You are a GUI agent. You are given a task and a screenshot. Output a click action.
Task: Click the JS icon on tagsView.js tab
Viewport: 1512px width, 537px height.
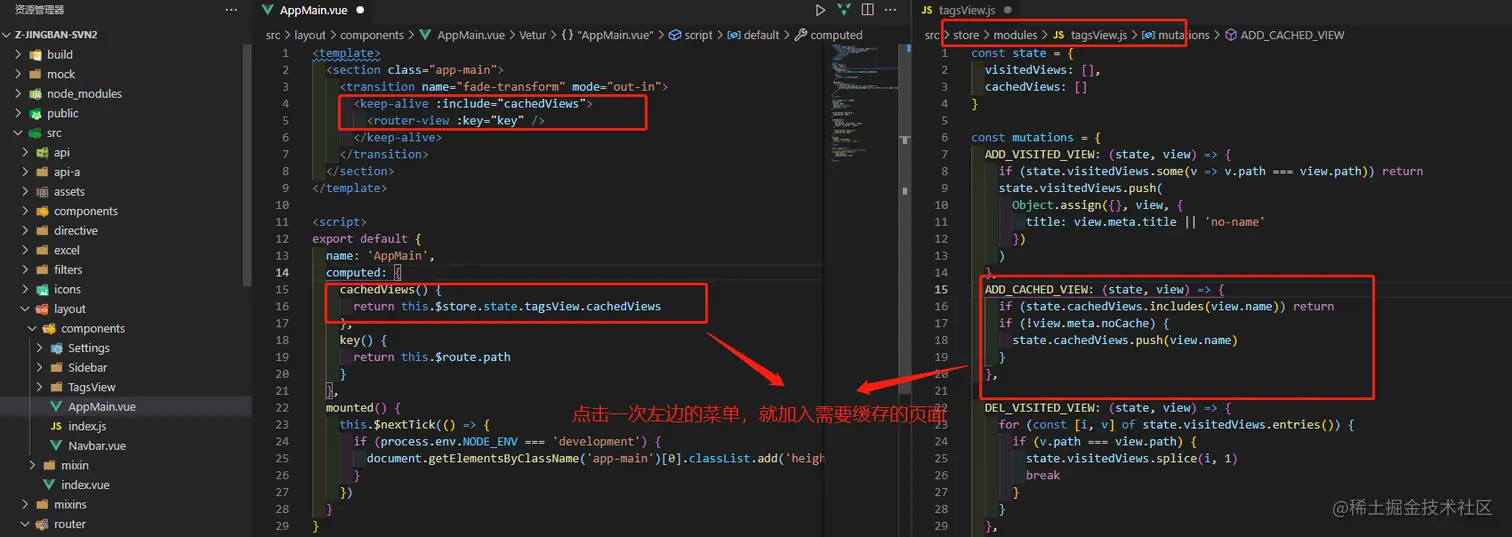click(927, 10)
